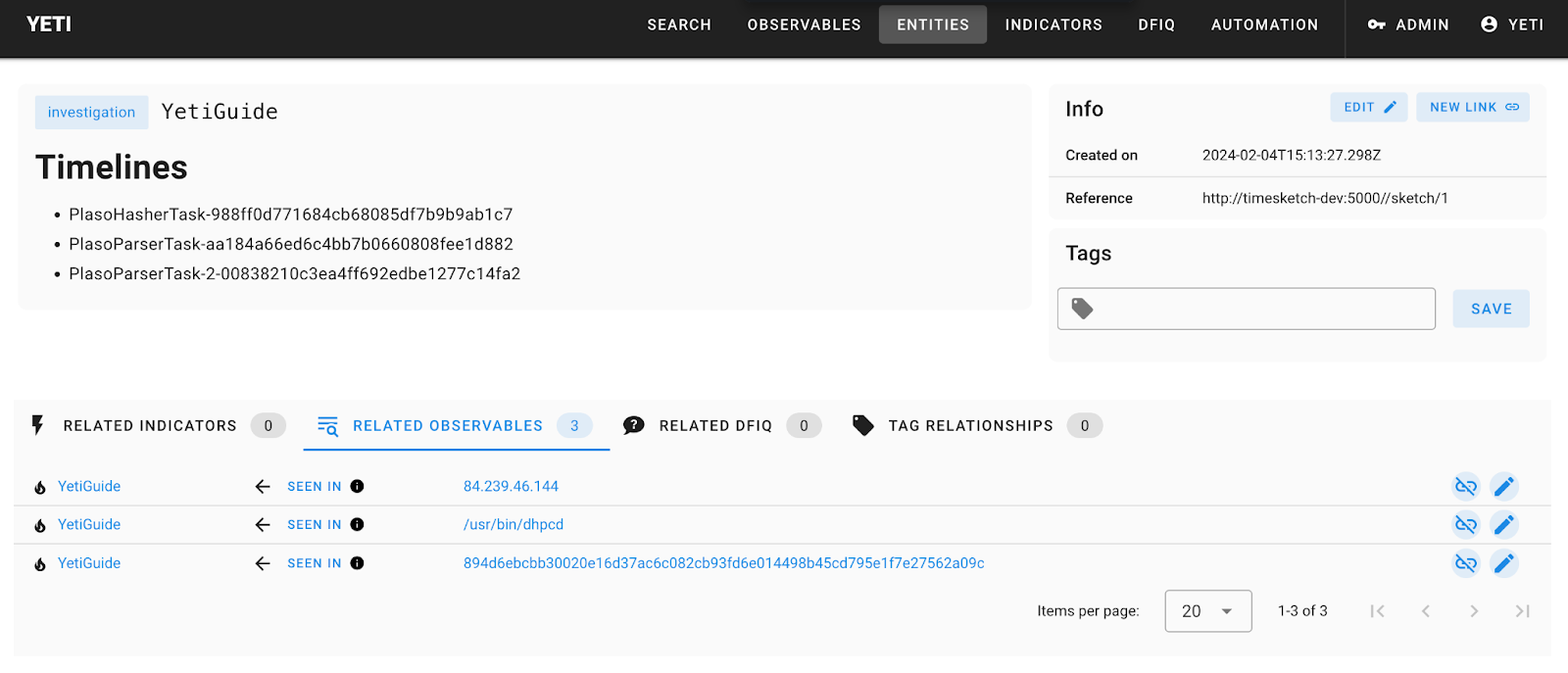This screenshot has height=673, width=1568.
Task: Switch to the Related DFIQ tab
Action: 721,425
